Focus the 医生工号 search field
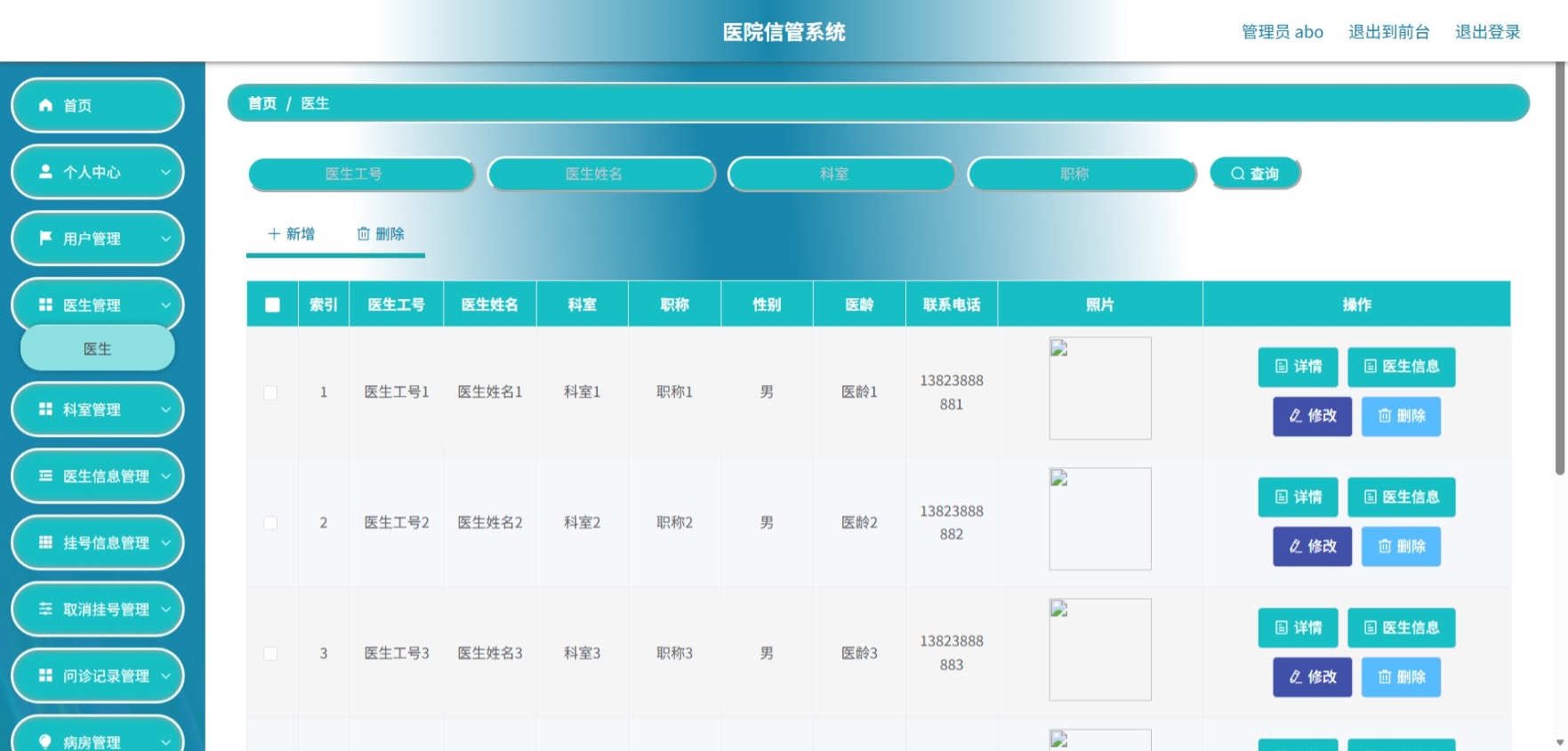Screen dimensions: 1568x751 (x=361, y=174)
